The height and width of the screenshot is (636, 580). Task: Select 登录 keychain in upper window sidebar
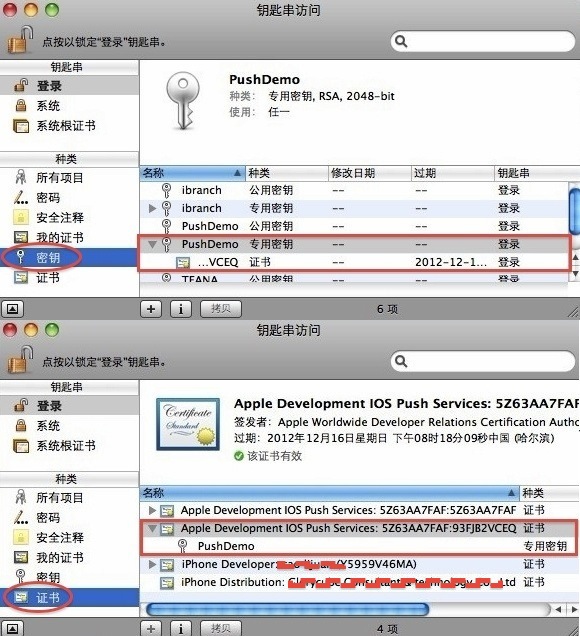click(x=69, y=86)
